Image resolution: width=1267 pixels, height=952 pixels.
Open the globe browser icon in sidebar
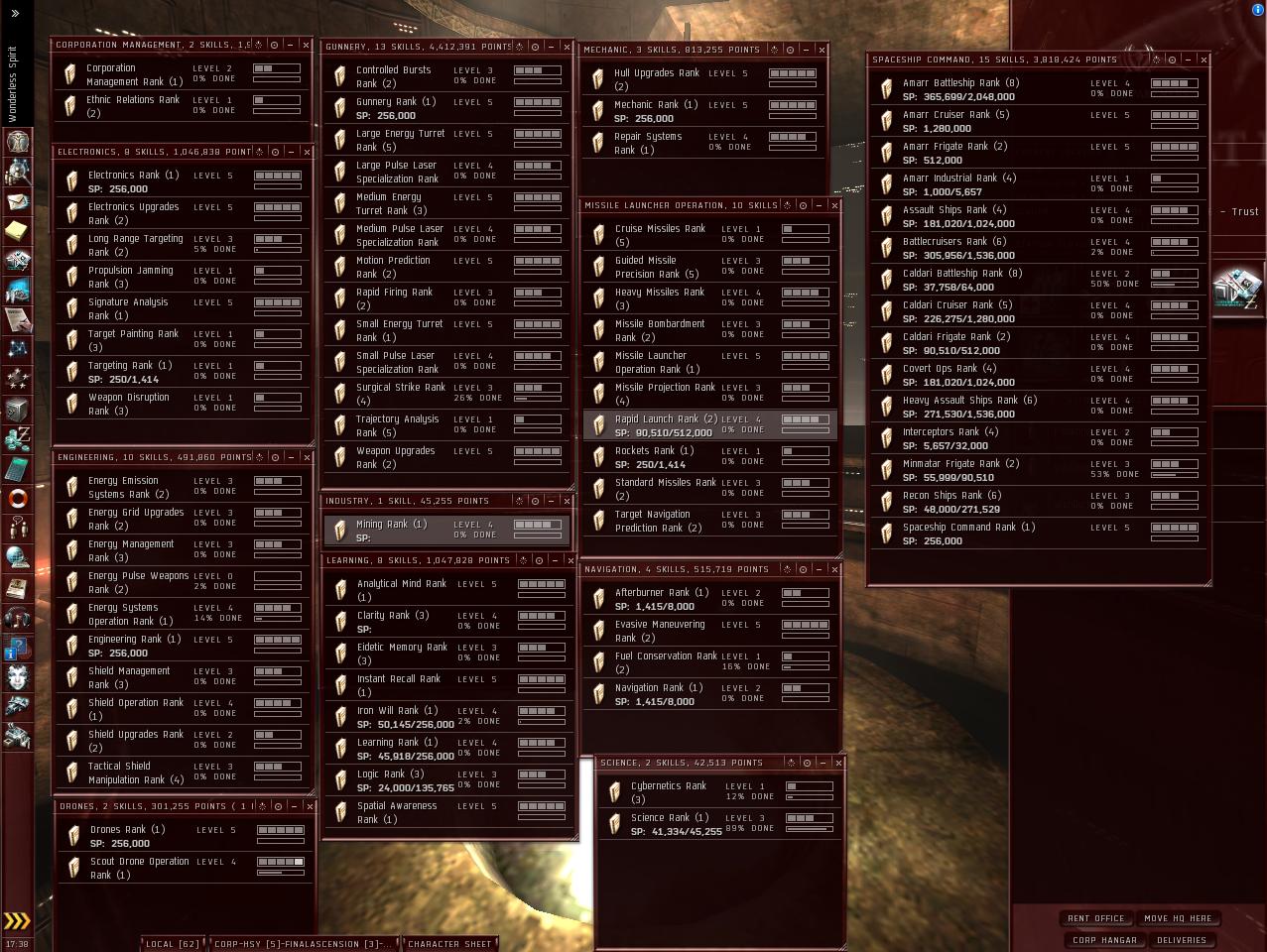[17, 558]
